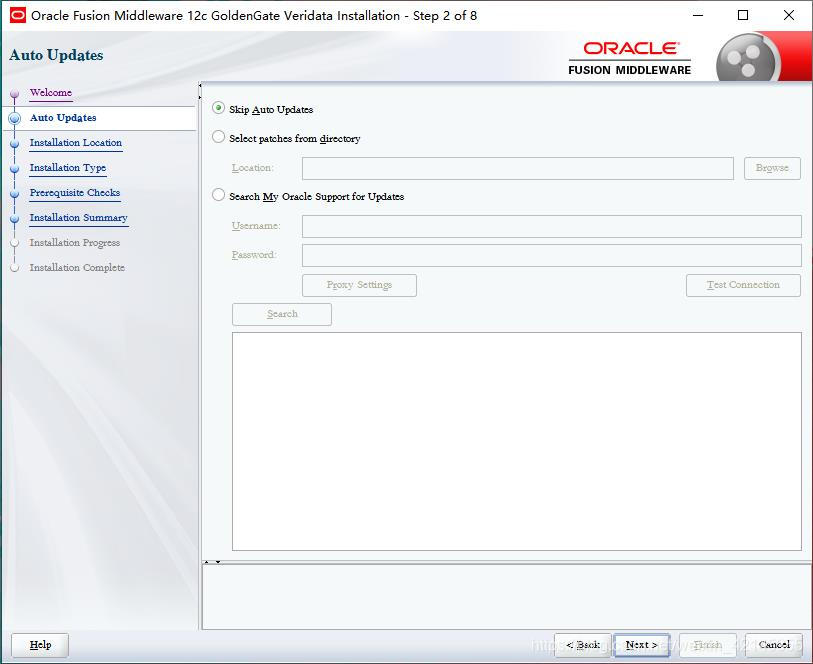
Task: Maximize the installer window
Action: pyautogui.click(x=743, y=16)
